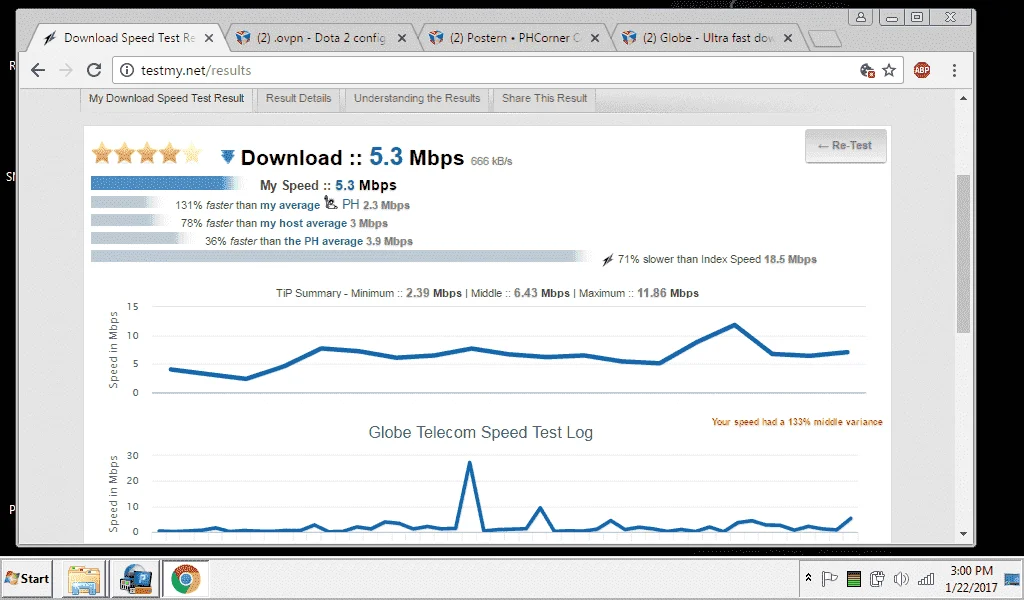Close the Postern PHCorner tab
Viewport: 1024px width, 600px height.
595,39
